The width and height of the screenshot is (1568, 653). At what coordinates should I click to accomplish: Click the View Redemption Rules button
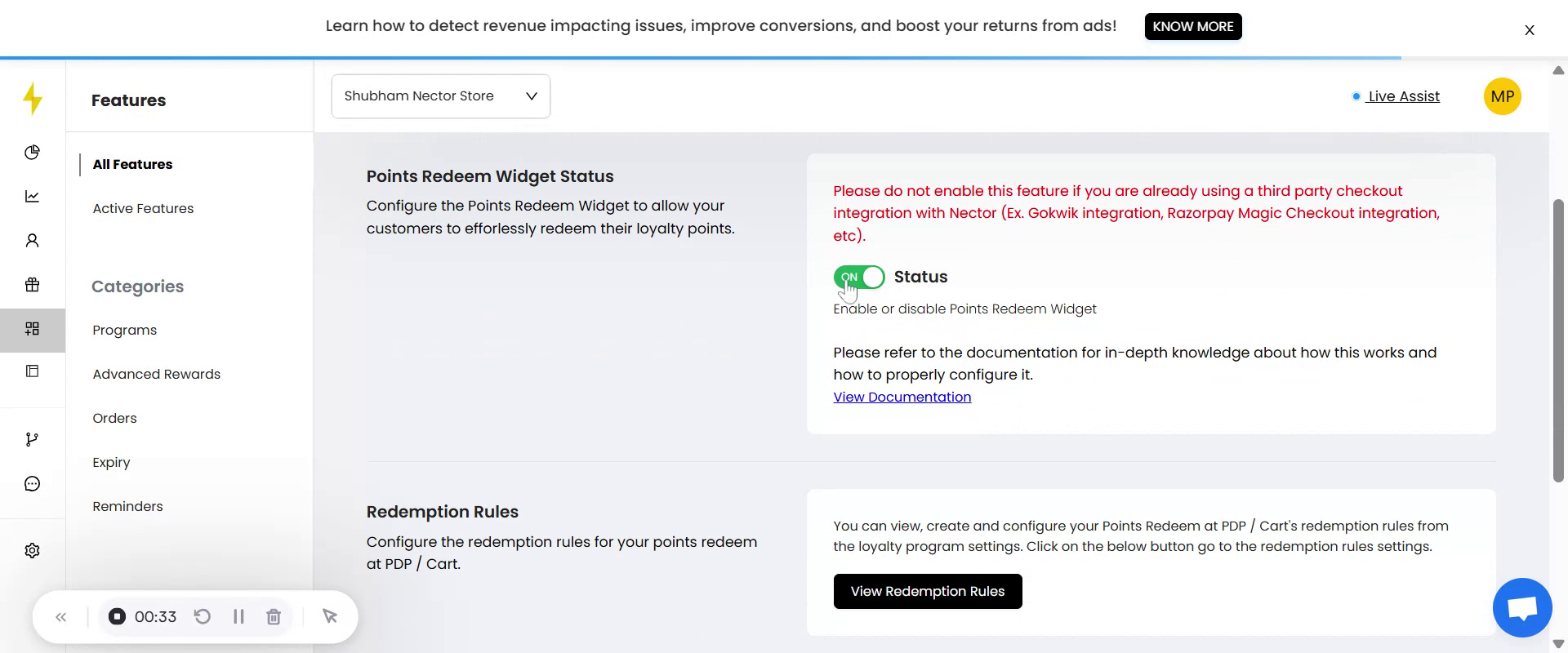[927, 592]
